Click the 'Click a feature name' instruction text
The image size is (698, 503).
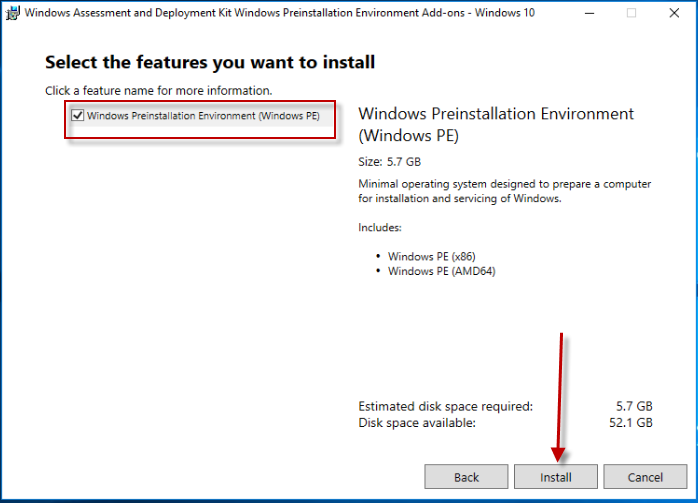tap(158, 90)
